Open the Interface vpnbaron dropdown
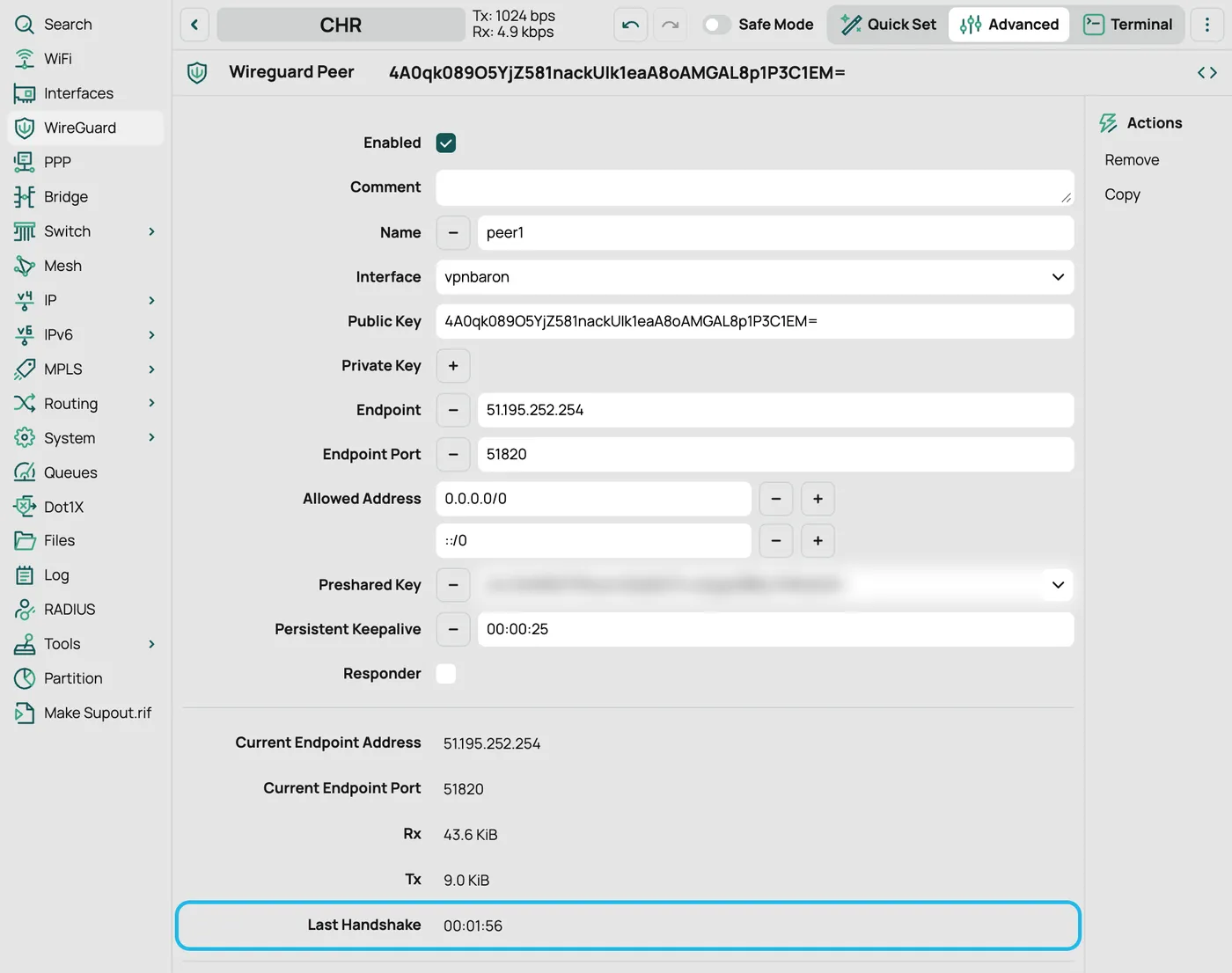 755,277
